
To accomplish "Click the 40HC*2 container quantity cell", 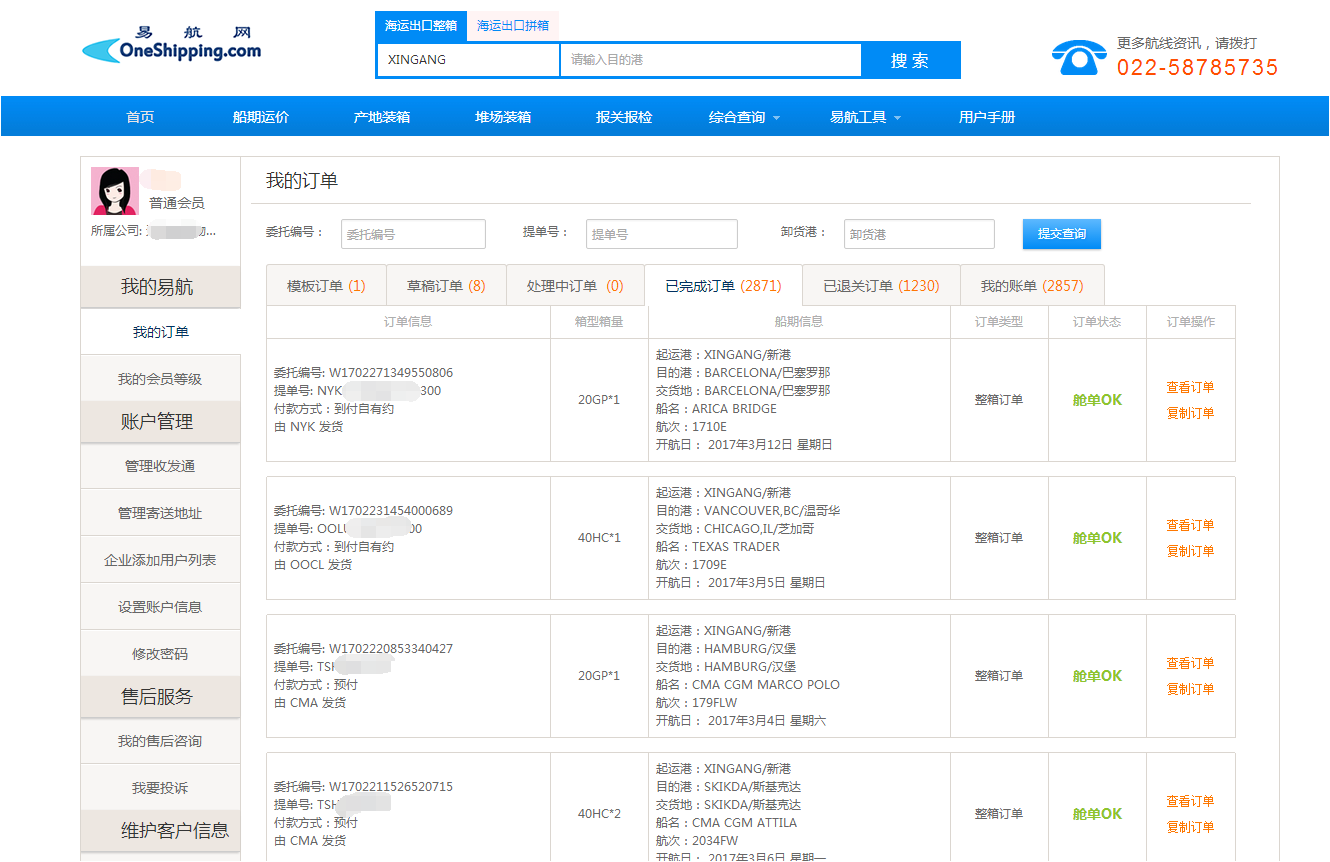I will 599,814.
